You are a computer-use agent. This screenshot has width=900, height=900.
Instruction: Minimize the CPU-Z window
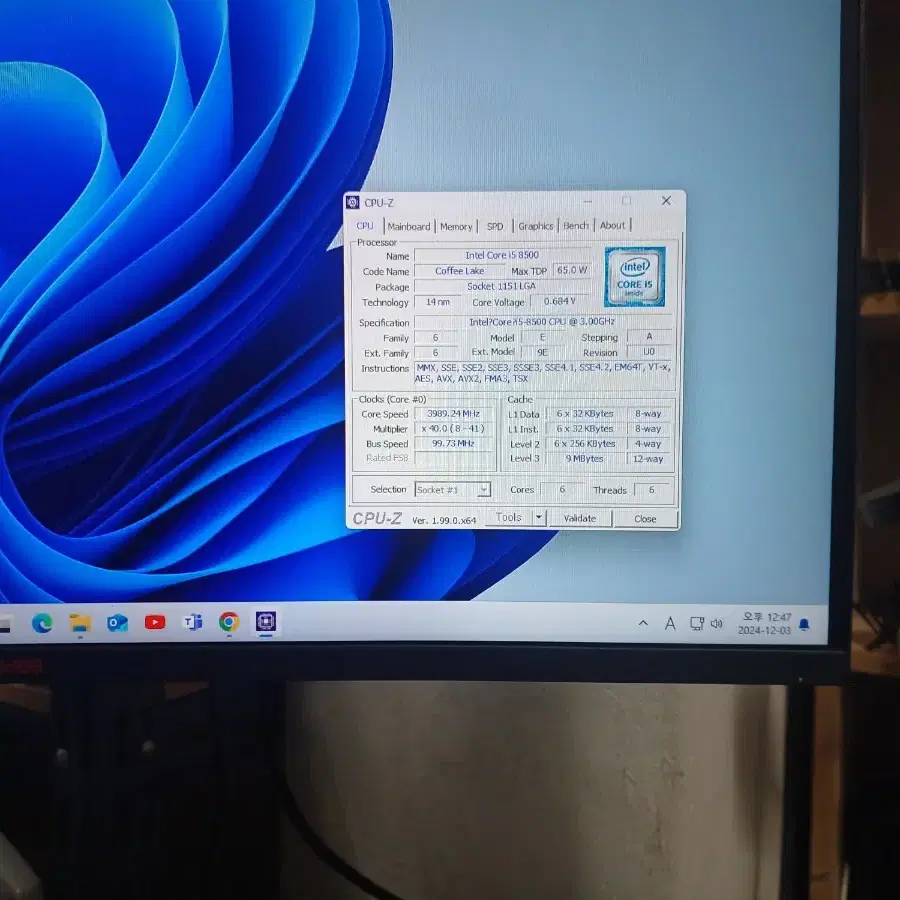pos(588,201)
